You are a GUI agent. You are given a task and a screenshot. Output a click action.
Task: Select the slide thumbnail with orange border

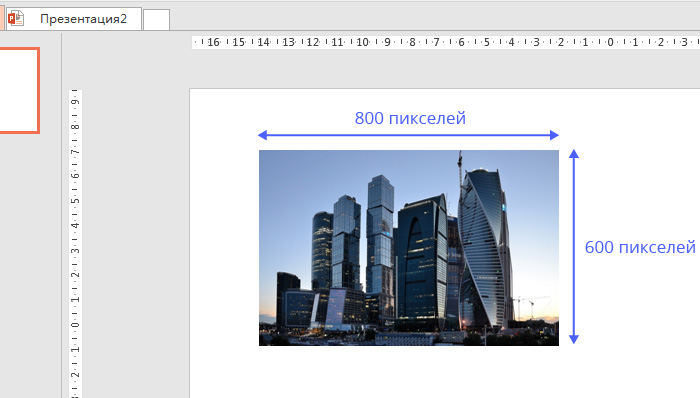pyautogui.click(x=19, y=90)
